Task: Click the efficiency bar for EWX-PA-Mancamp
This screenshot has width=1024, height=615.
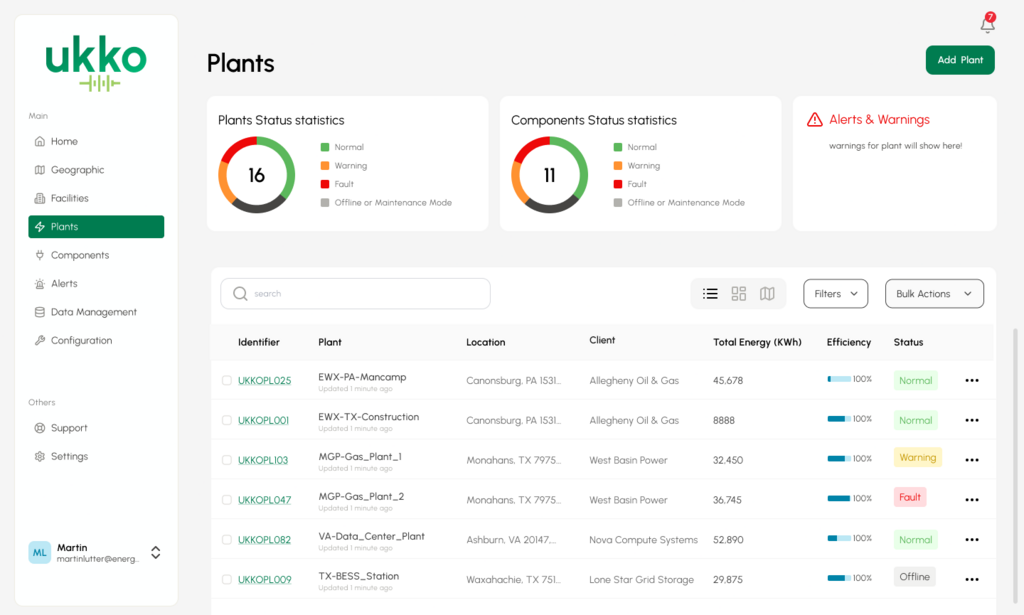Action: [839, 380]
